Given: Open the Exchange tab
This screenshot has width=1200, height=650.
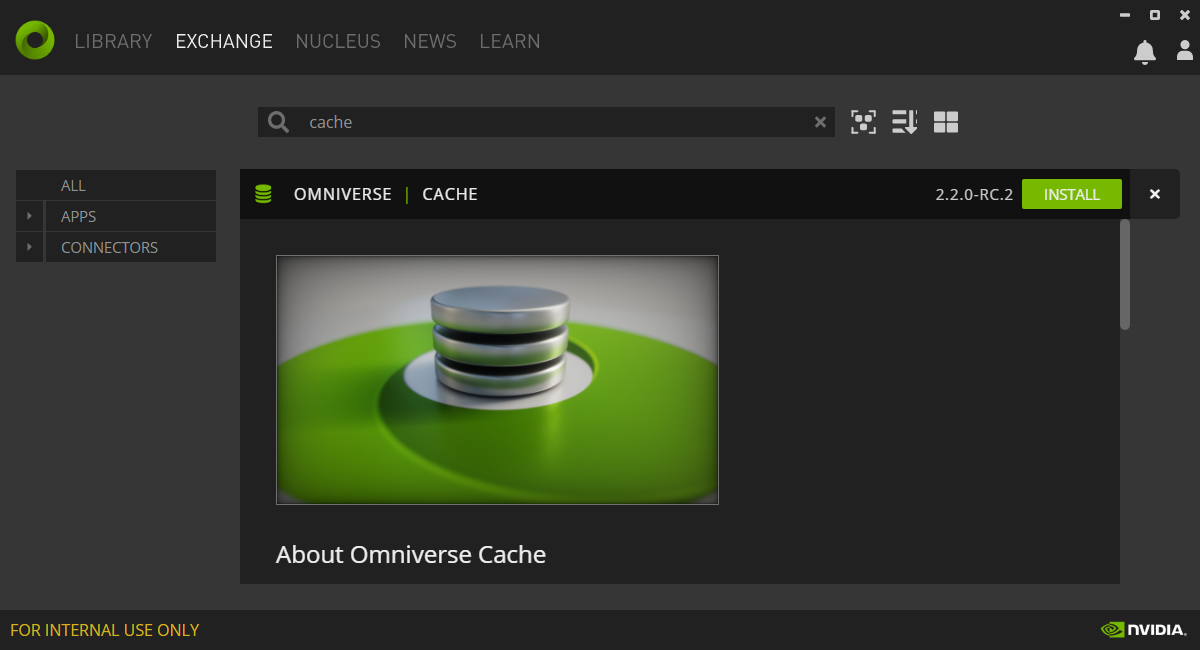Looking at the screenshot, I should [224, 41].
